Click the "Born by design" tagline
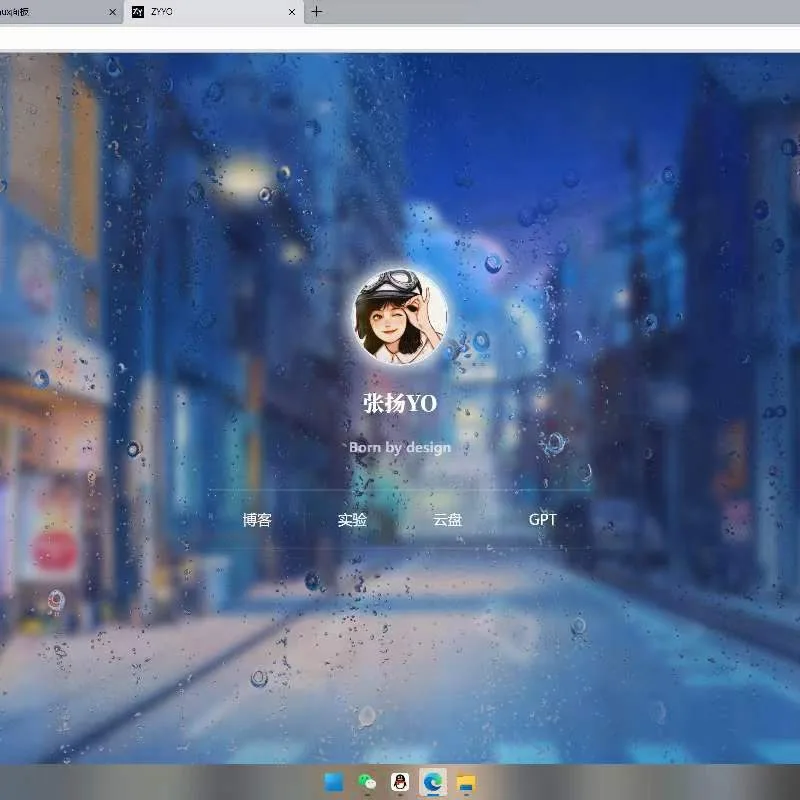 pyautogui.click(x=400, y=447)
